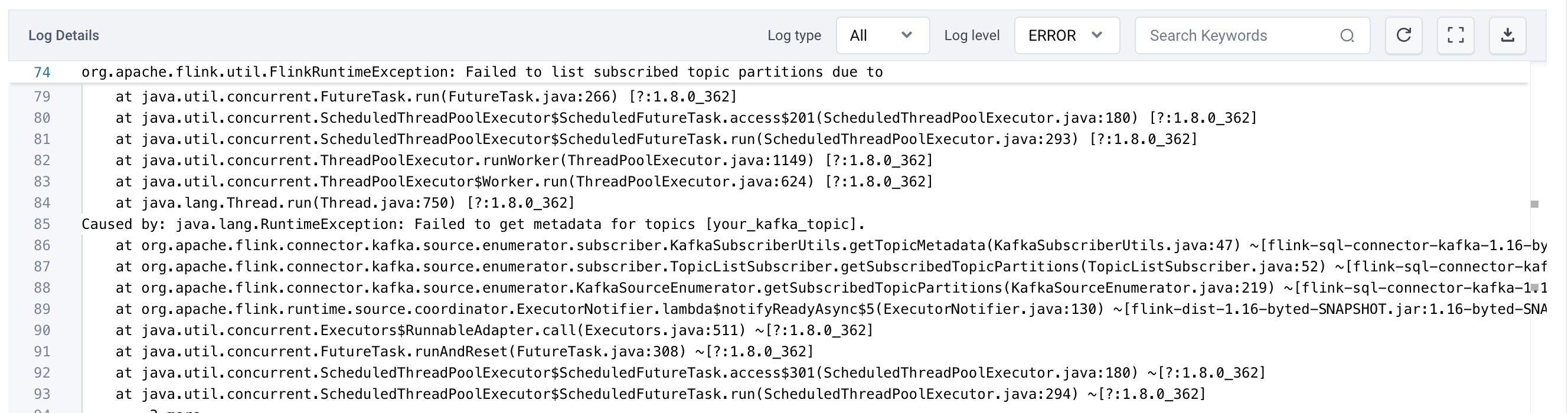Click line number 90 in gutter

(x=42, y=331)
